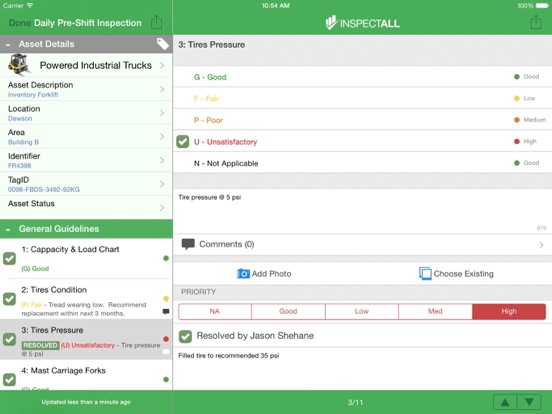This screenshot has width=552, height=414.
Task: Toggle checkbox for 4: Mast Carriage Forks
Action: (10, 380)
